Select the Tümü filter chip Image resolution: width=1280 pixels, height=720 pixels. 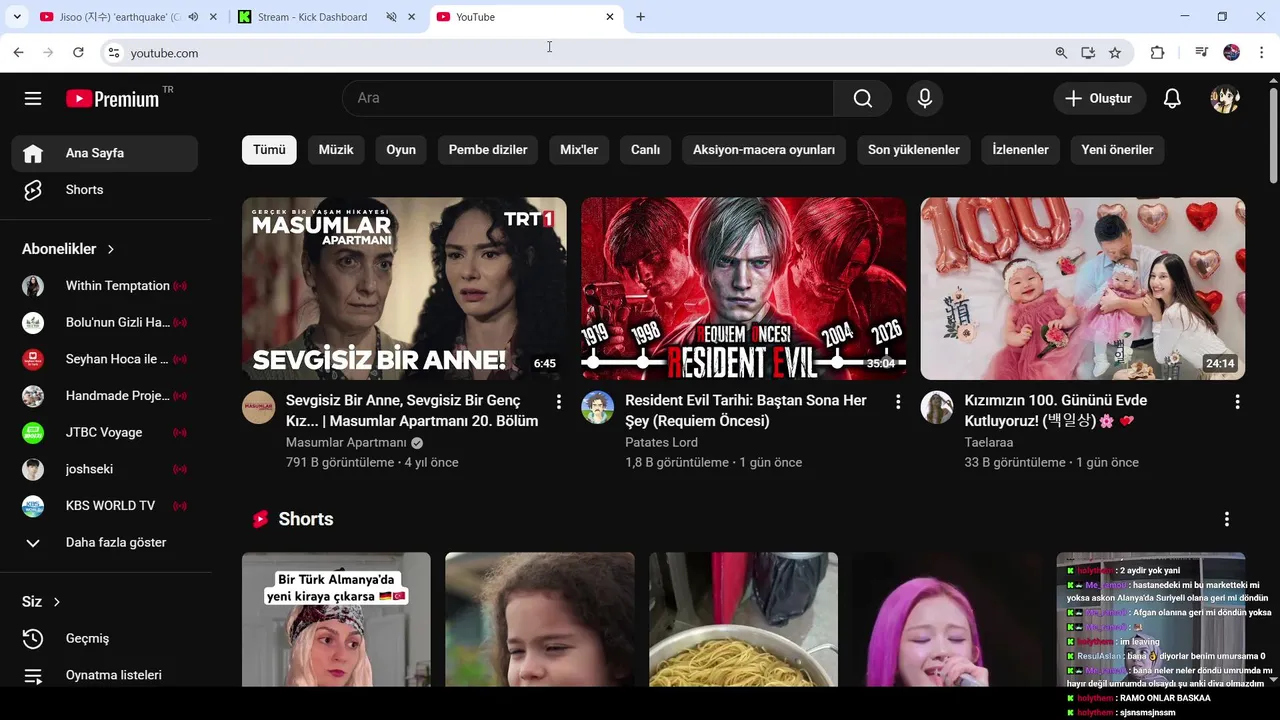pyautogui.click(x=269, y=150)
